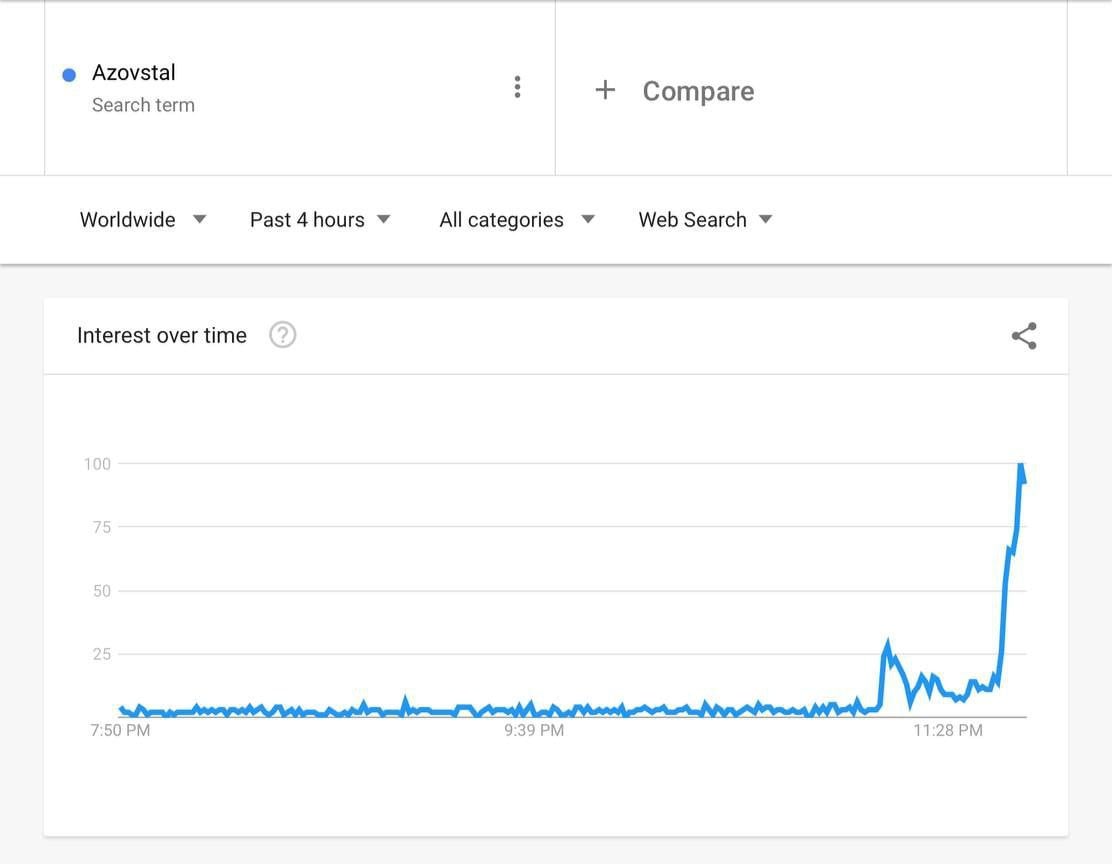Open the Worldwide region dropdown
This screenshot has width=1112, height=864.
(x=128, y=220)
